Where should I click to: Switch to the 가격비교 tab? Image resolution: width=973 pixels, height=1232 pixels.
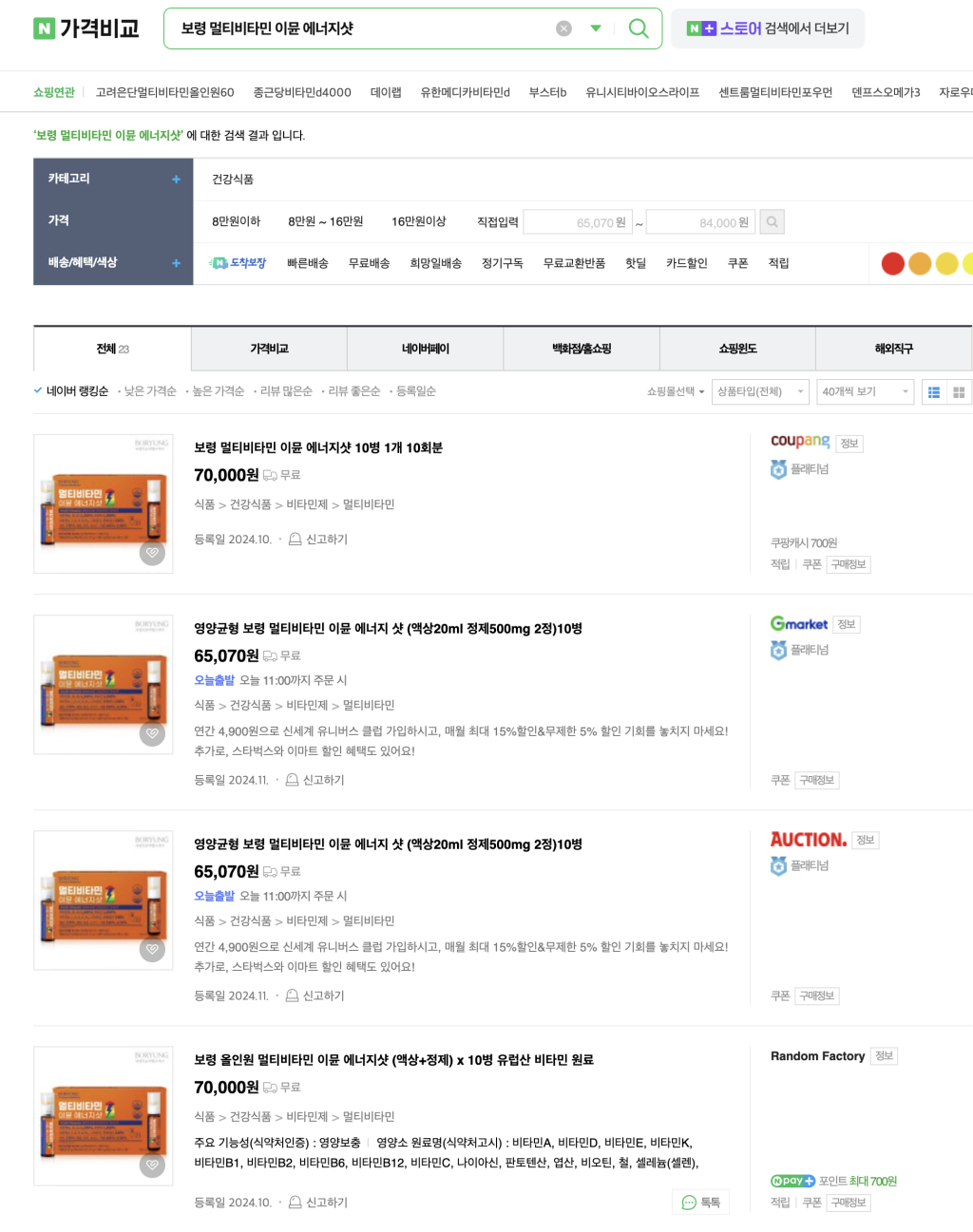[268, 349]
